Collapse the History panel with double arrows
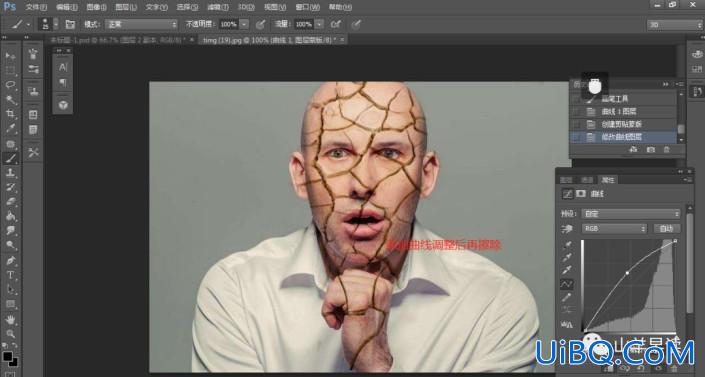The height and width of the screenshot is (377, 705). [x=665, y=84]
